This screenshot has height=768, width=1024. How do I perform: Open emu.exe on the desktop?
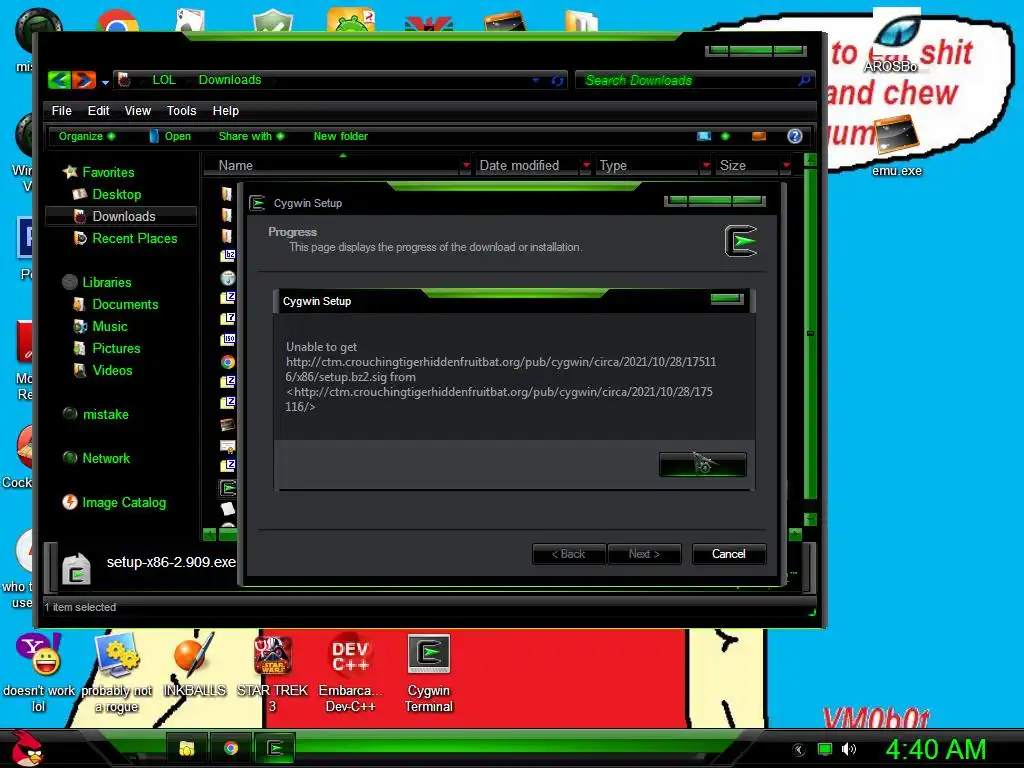pyautogui.click(x=896, y=145)
